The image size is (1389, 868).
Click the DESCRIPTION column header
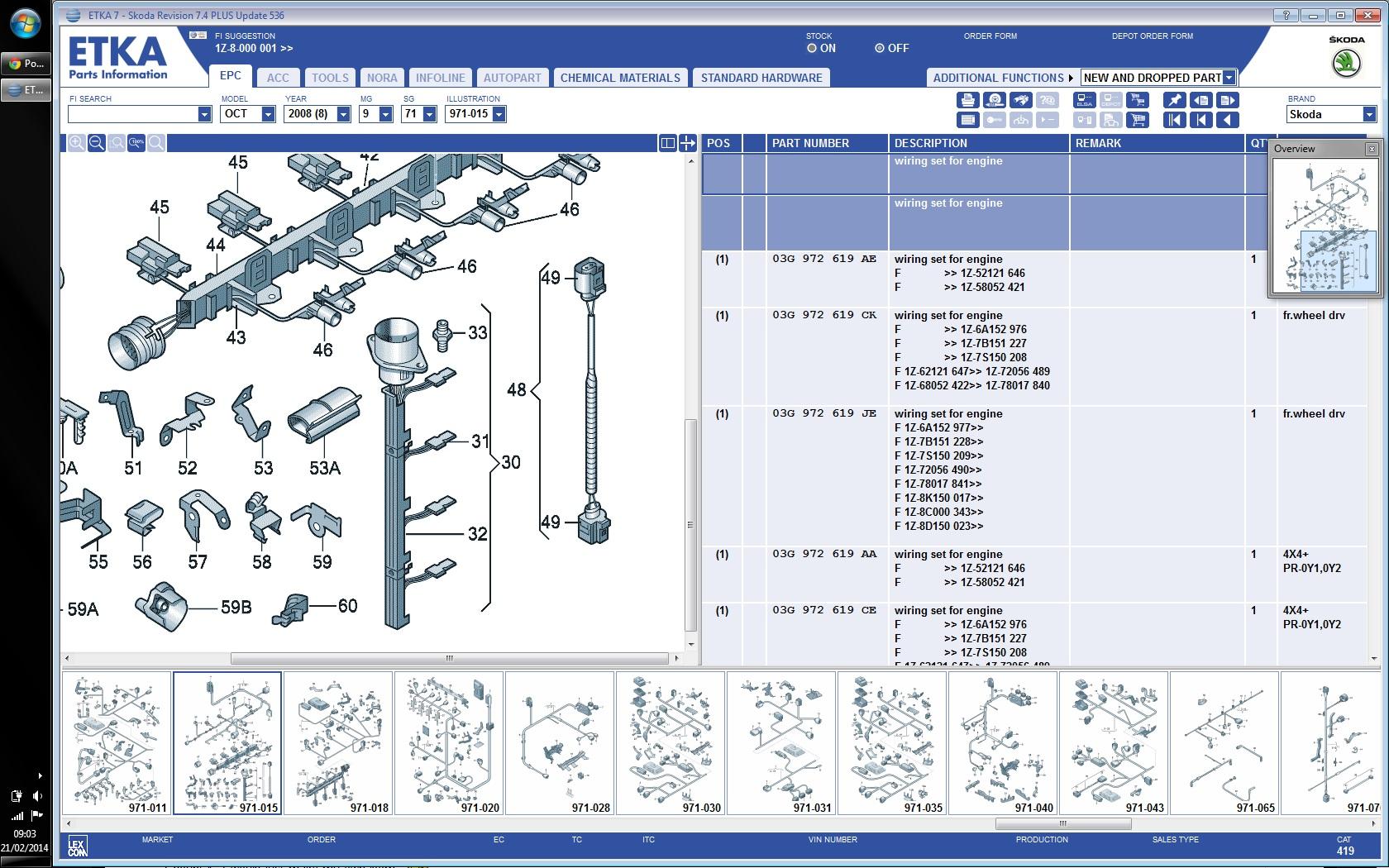(x=979, y=143)
